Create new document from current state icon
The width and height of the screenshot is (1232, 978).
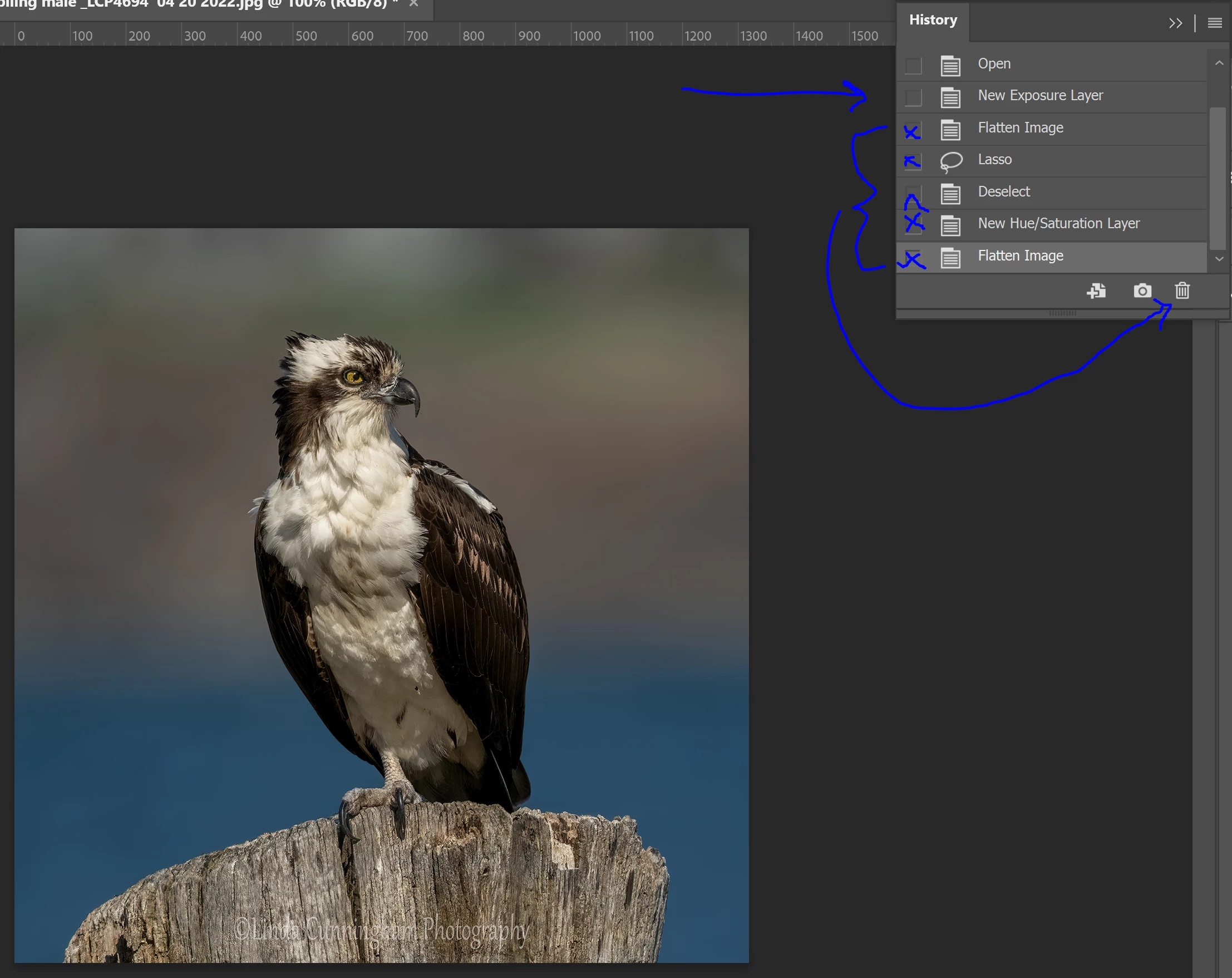click(1096, 291)
